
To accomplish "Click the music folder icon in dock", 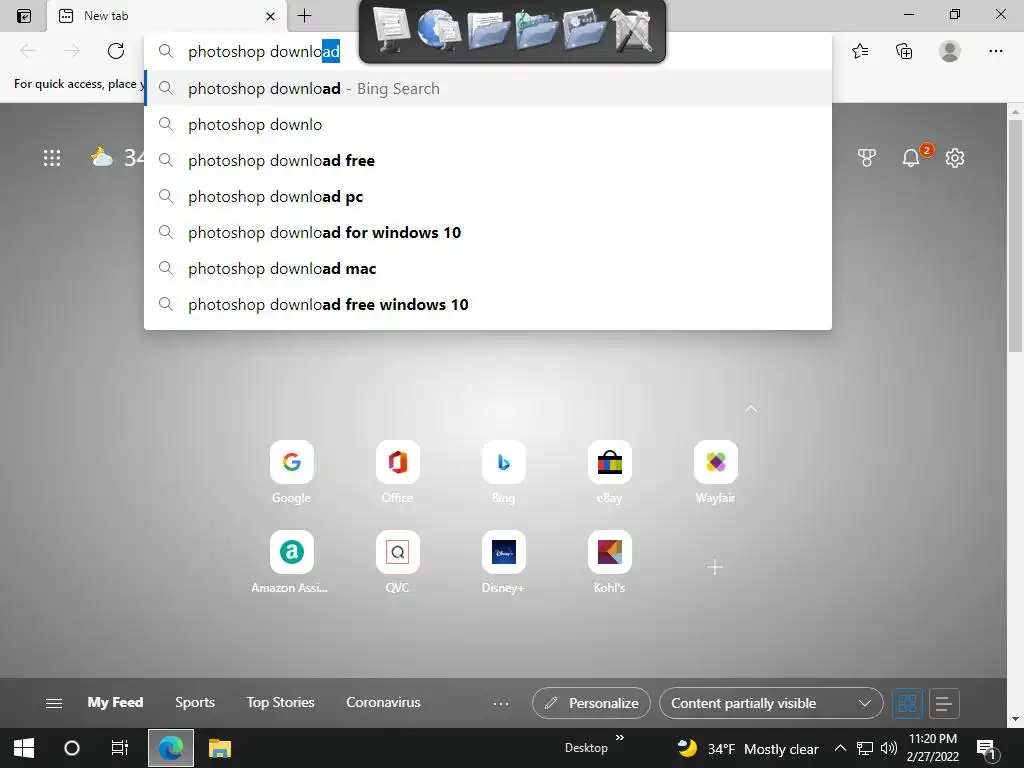I will coord(536,31).
